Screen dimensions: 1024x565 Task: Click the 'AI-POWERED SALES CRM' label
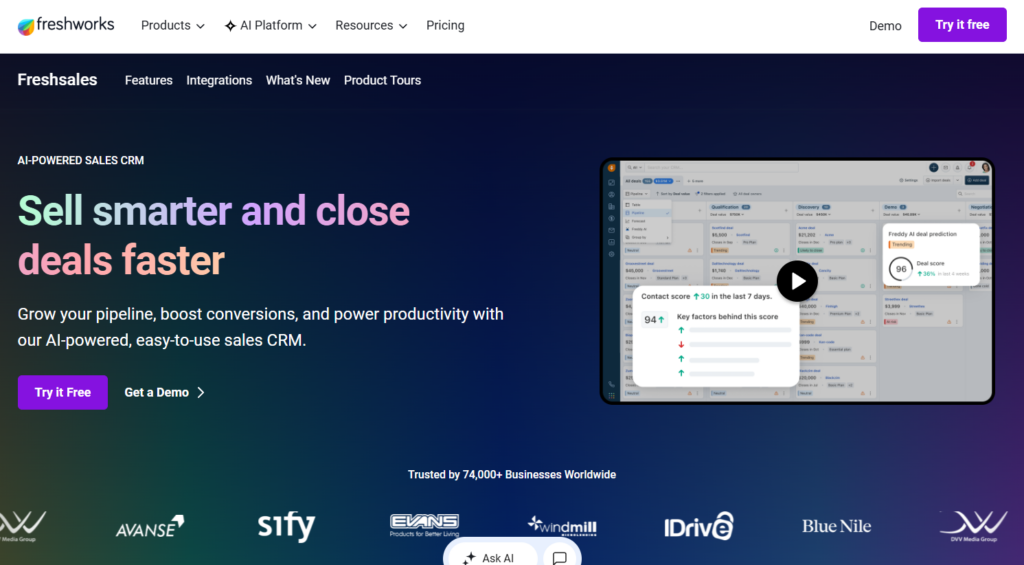click(81, 161)
